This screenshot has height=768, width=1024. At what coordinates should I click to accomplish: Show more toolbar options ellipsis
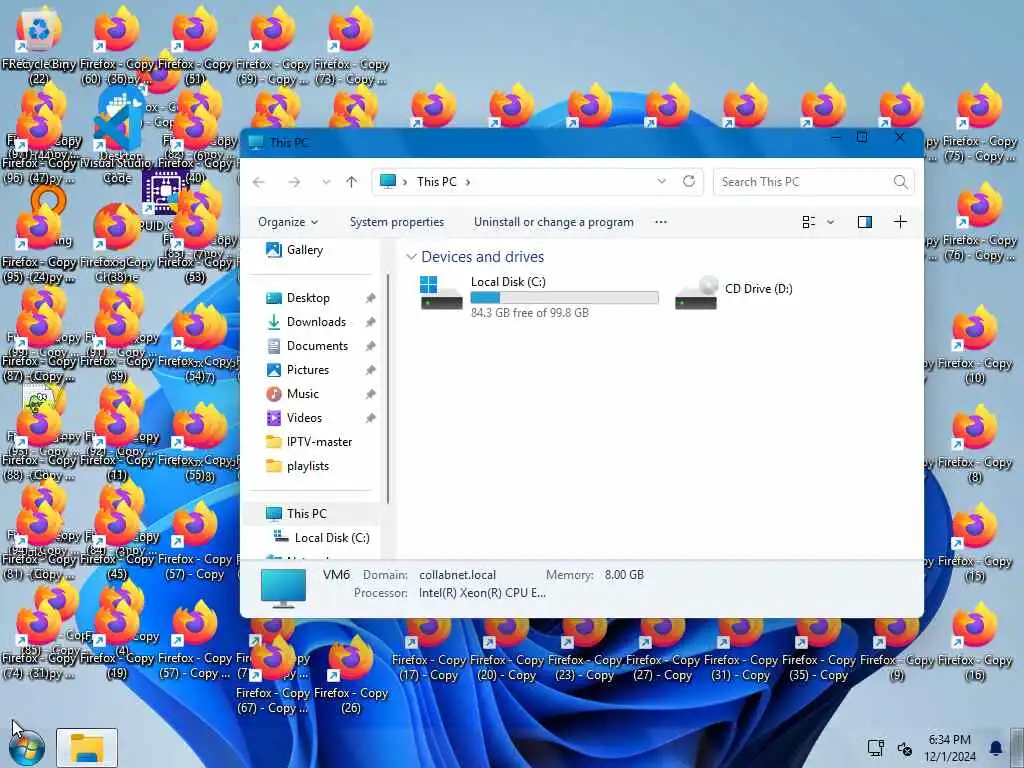click(x=661, y=222)
